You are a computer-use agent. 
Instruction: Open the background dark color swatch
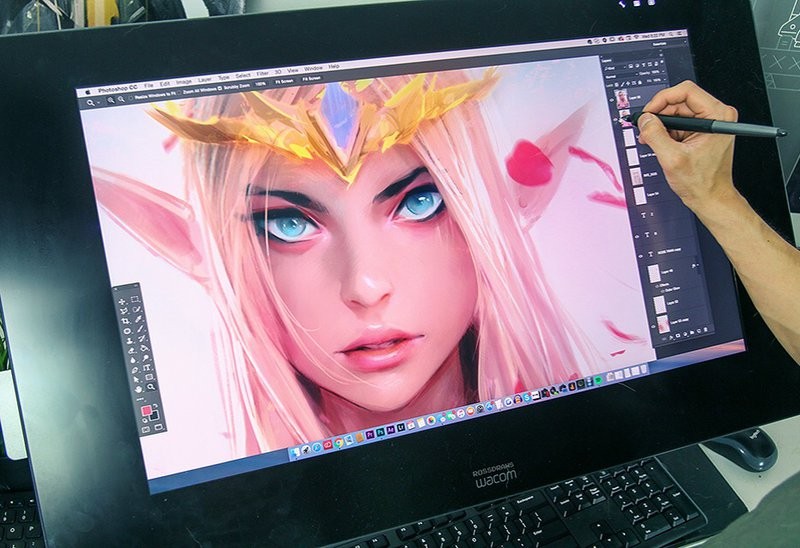tap(156, 416)
